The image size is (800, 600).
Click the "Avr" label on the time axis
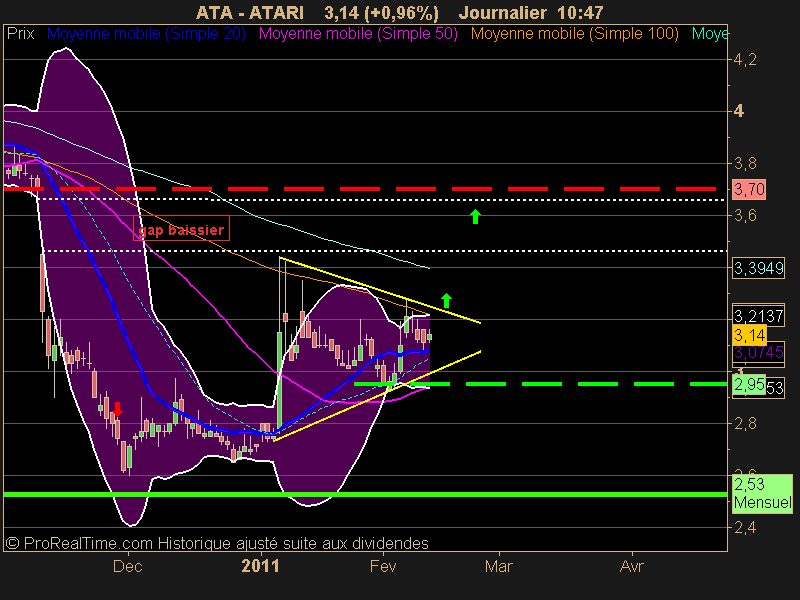tap(632, 566)
